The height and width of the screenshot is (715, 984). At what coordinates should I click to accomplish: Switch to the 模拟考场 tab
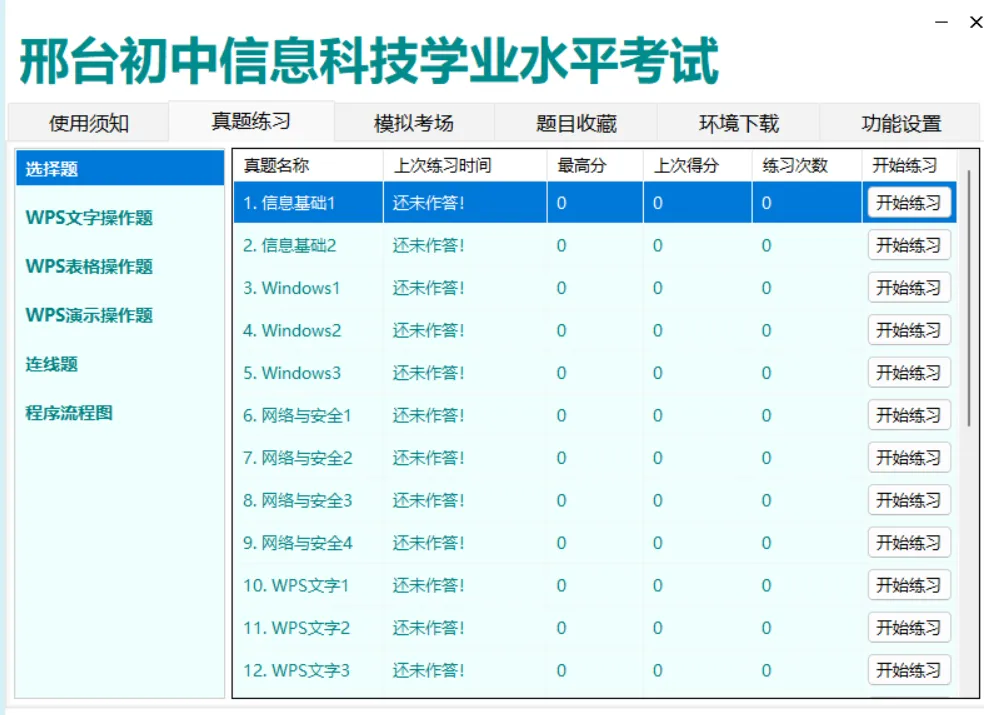click(413, 123)
